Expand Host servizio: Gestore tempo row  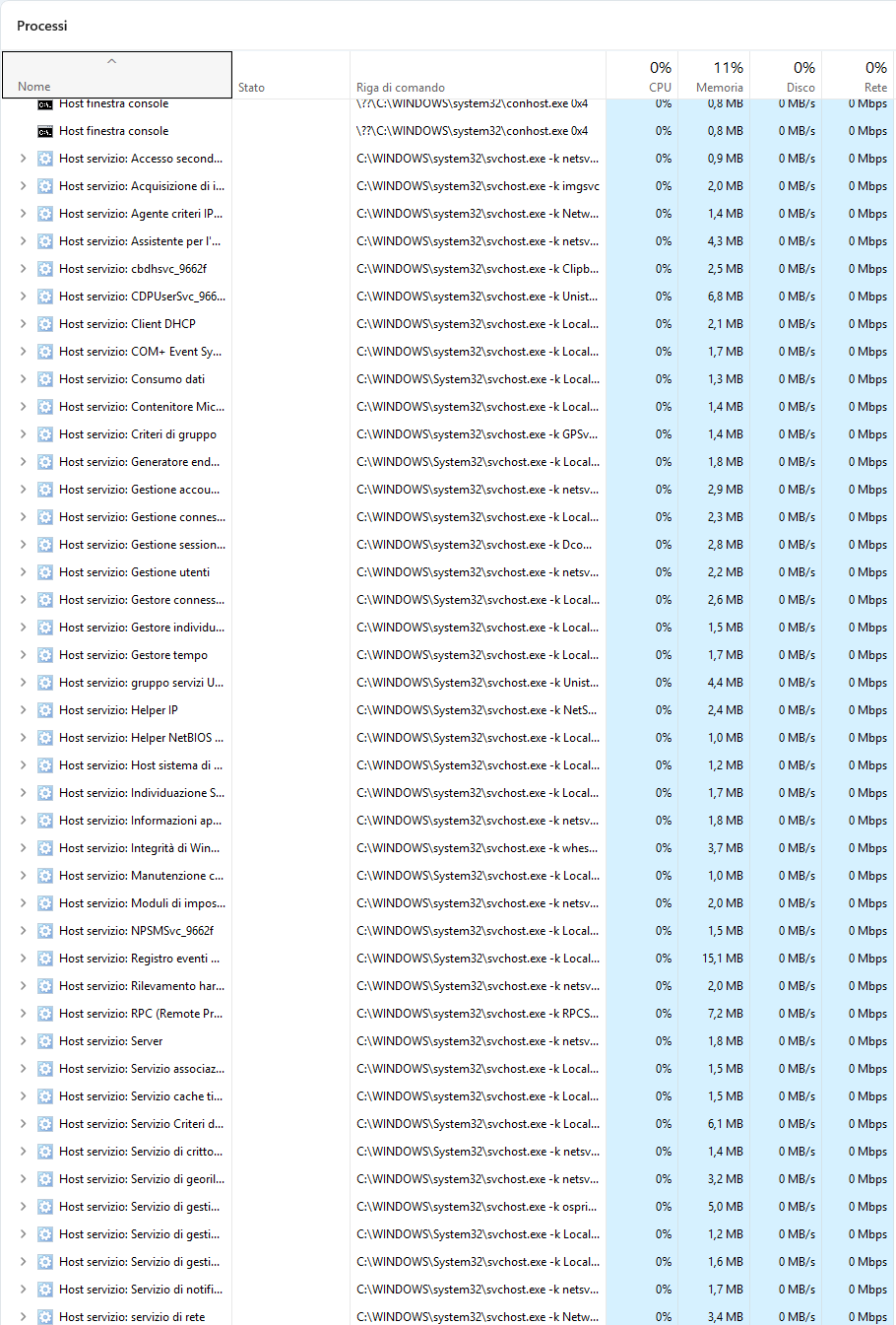pos(24,654)
